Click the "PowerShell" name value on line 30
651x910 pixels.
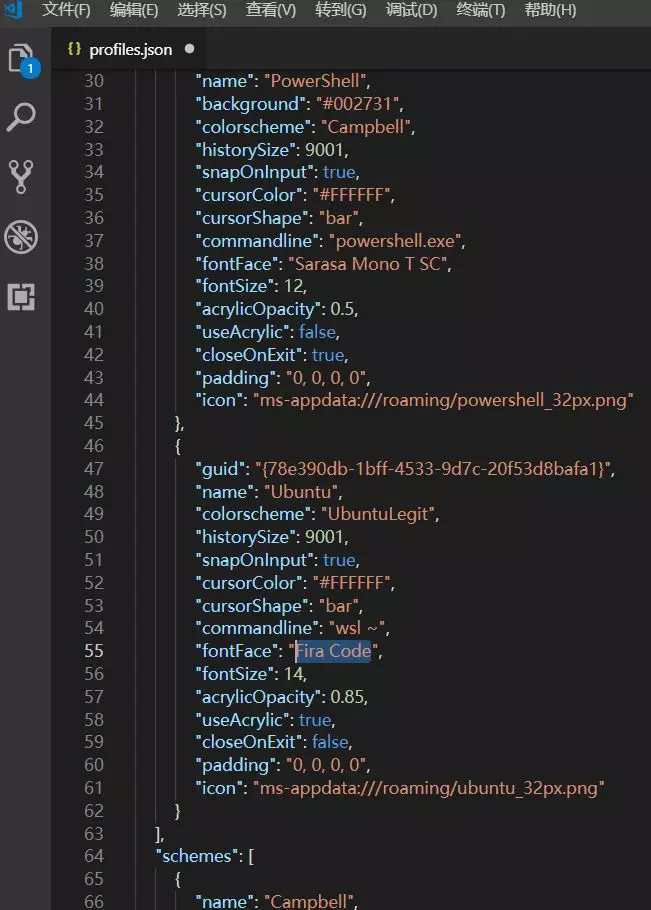tap(316, 81)
